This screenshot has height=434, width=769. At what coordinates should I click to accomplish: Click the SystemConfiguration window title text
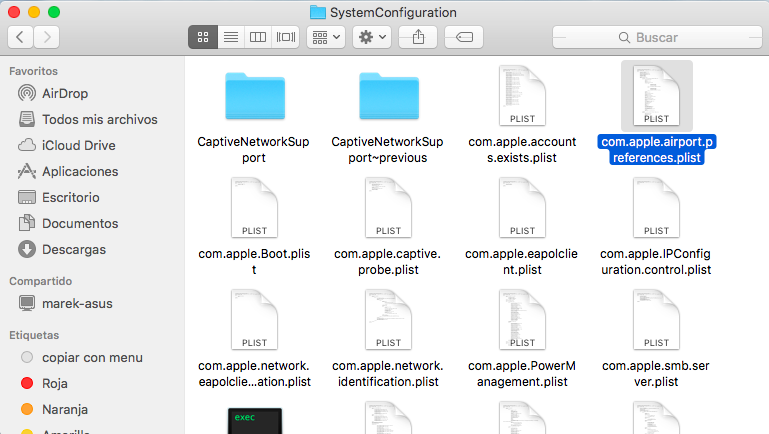tap(393, 12)
